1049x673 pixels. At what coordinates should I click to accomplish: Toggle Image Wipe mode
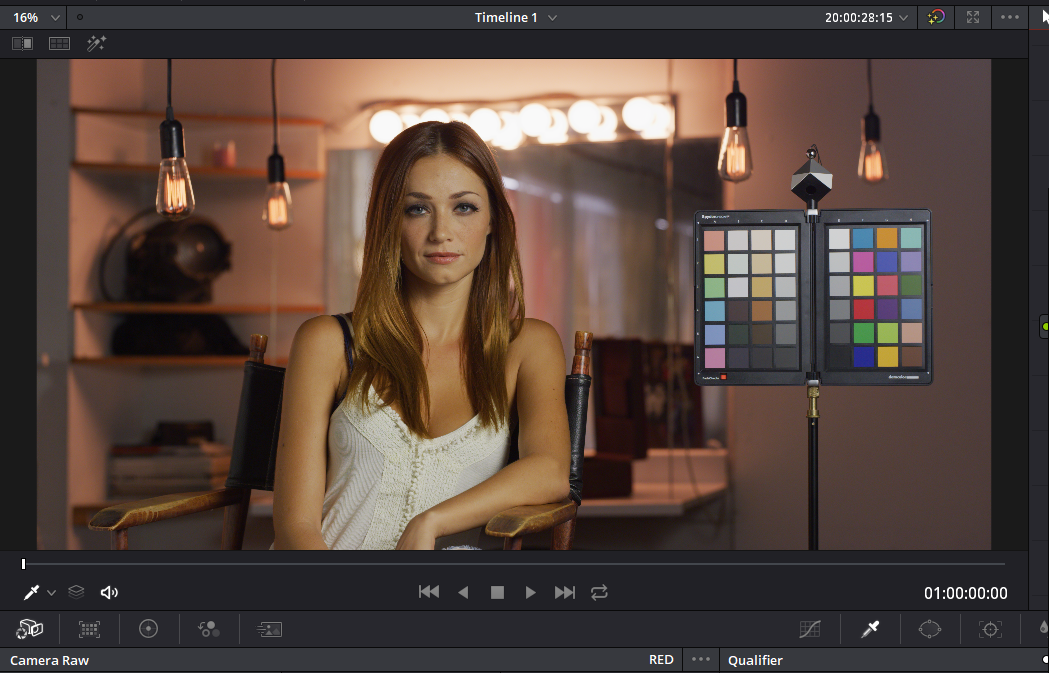click(22, 44)
